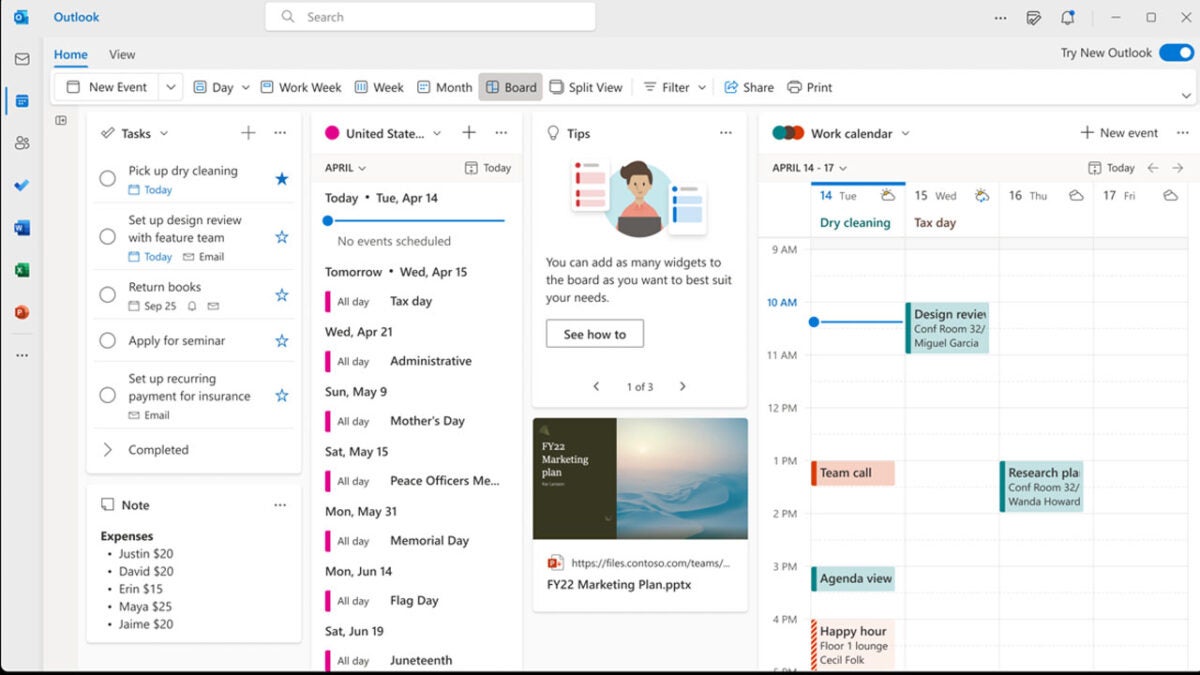The height and width of the screenshot is (675, 1200).
Task: Create a new event in Work calendar
Action: click(1119, 132)
